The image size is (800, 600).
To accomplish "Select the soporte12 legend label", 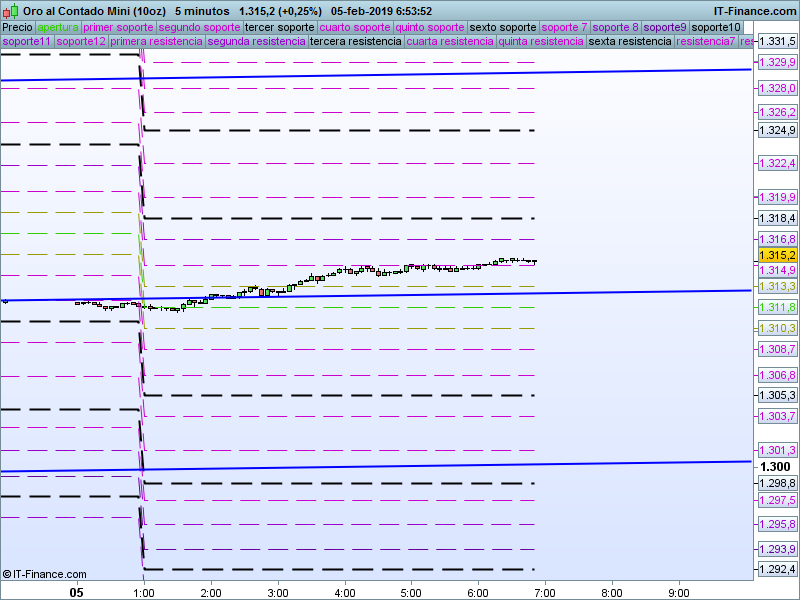I will [81, 41].
